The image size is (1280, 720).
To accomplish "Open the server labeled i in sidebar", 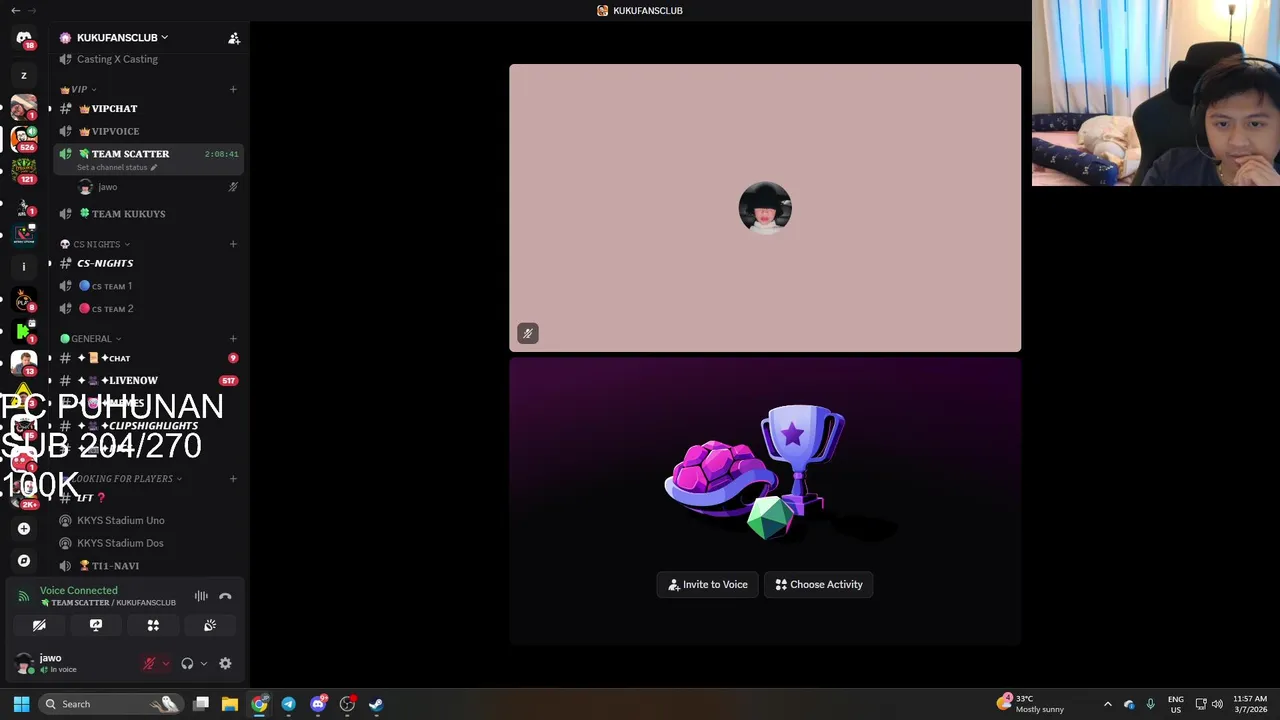I will click(24, 266).
